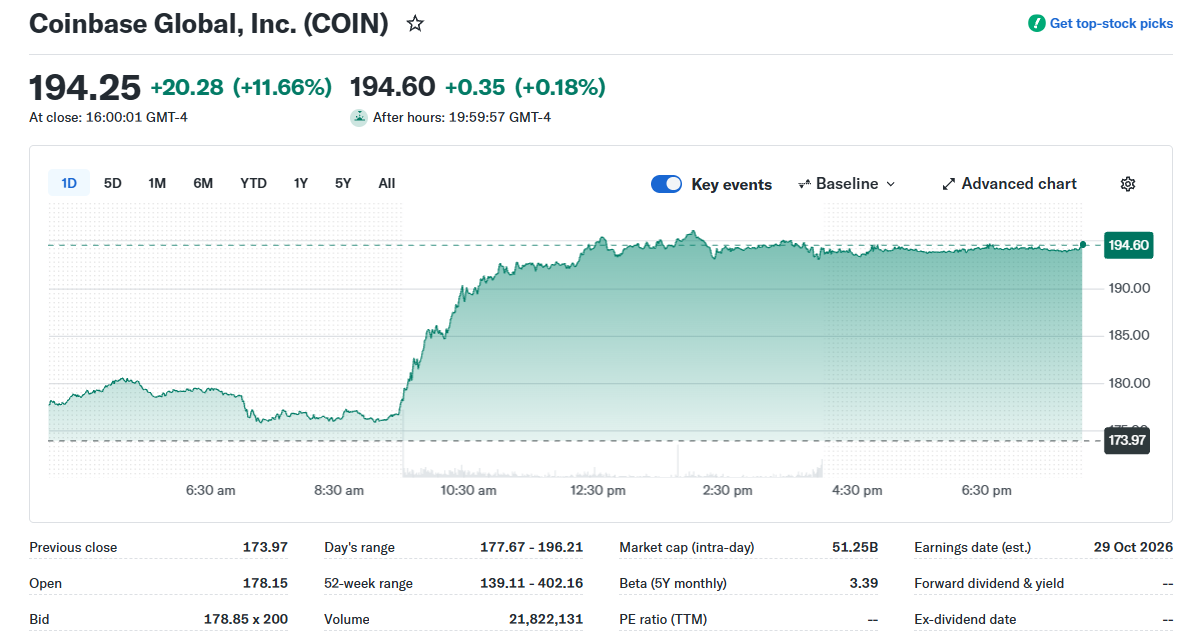Click the Forward dividend & yield label
The image size is (1193, 635).
(989, 583)
